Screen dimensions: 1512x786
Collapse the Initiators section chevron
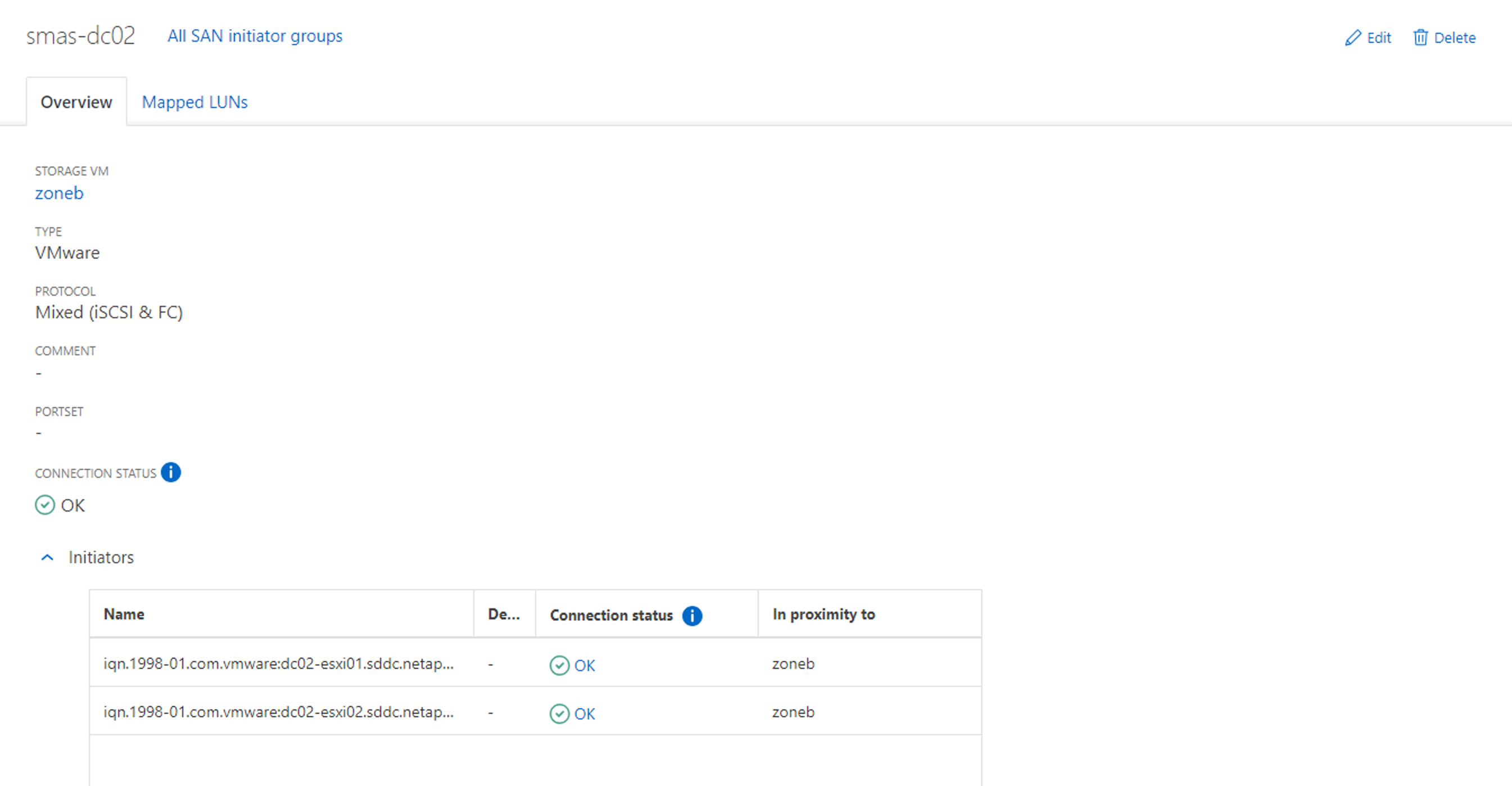(x=48, y=557)
